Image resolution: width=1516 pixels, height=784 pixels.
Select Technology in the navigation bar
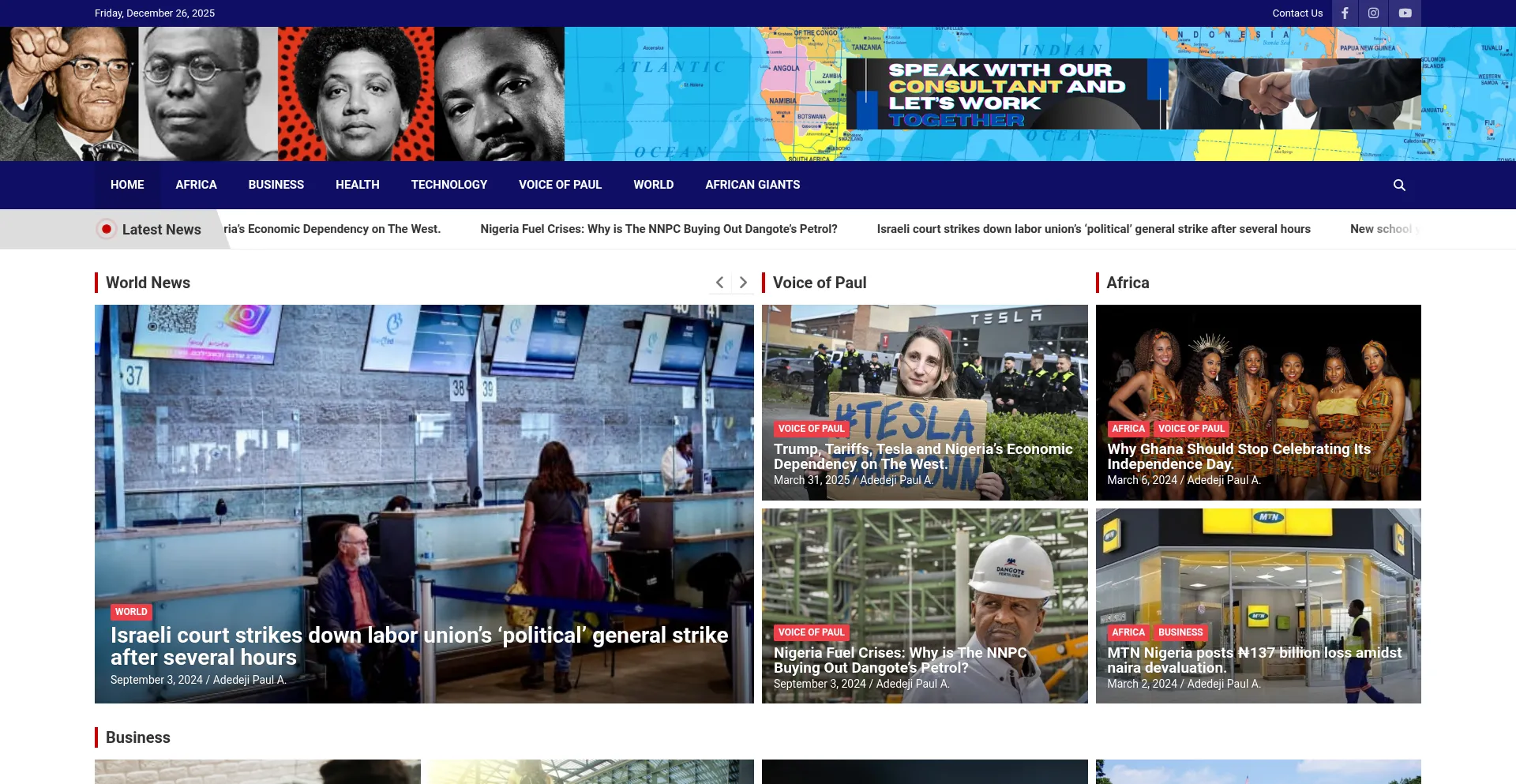point(448,185)
